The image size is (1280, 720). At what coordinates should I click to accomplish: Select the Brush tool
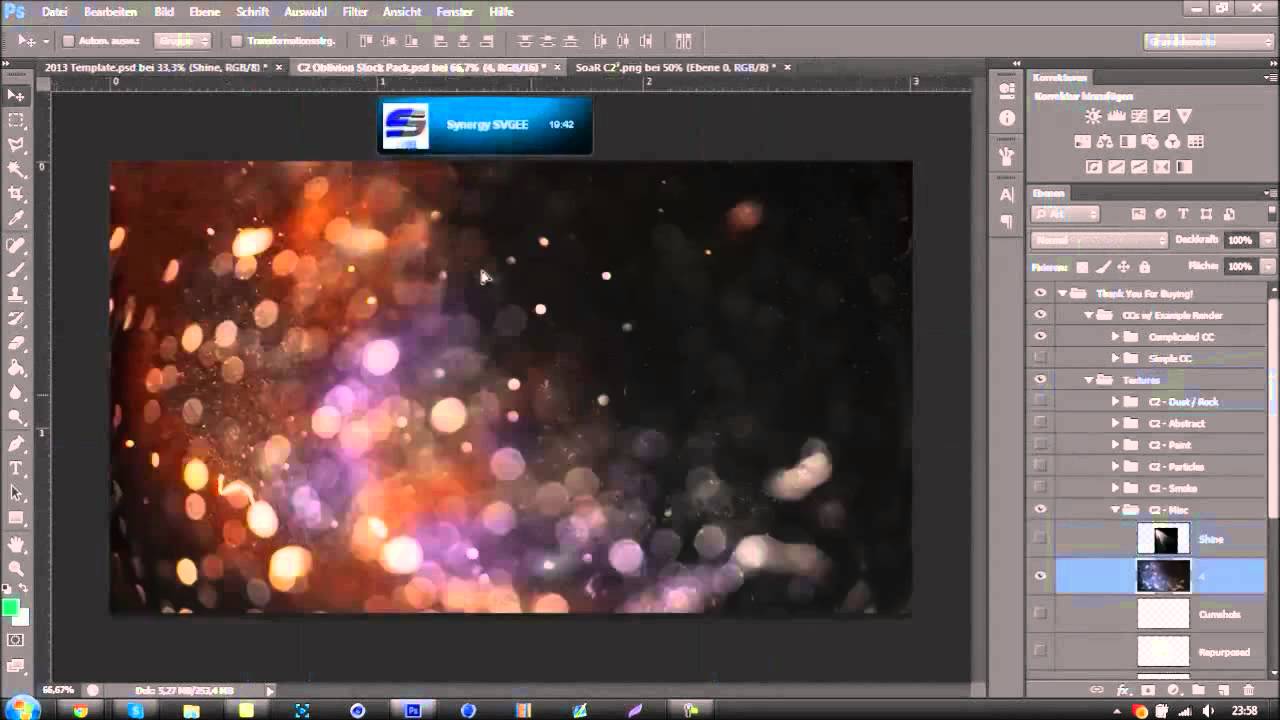pos(16,270)
